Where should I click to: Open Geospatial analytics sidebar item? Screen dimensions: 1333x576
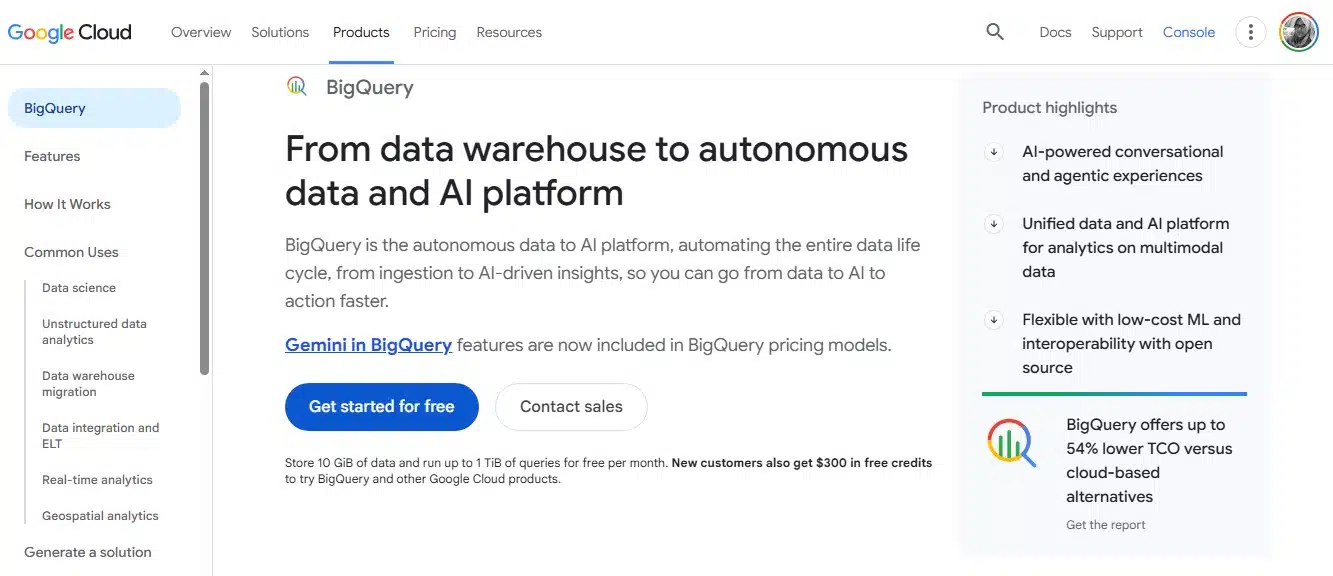(100, 516)
